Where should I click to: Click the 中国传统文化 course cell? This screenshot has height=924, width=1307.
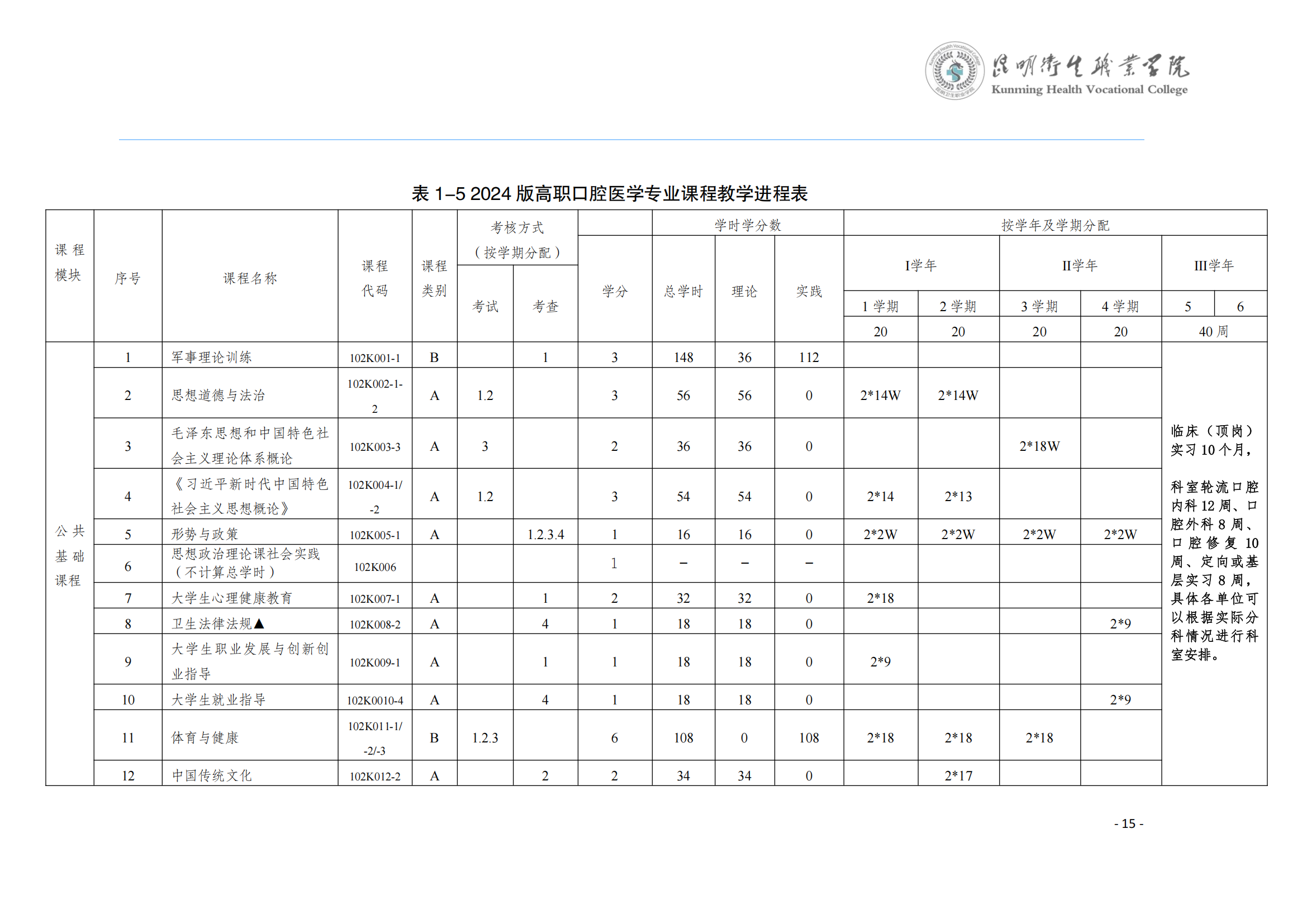click(x=212, y=775)
